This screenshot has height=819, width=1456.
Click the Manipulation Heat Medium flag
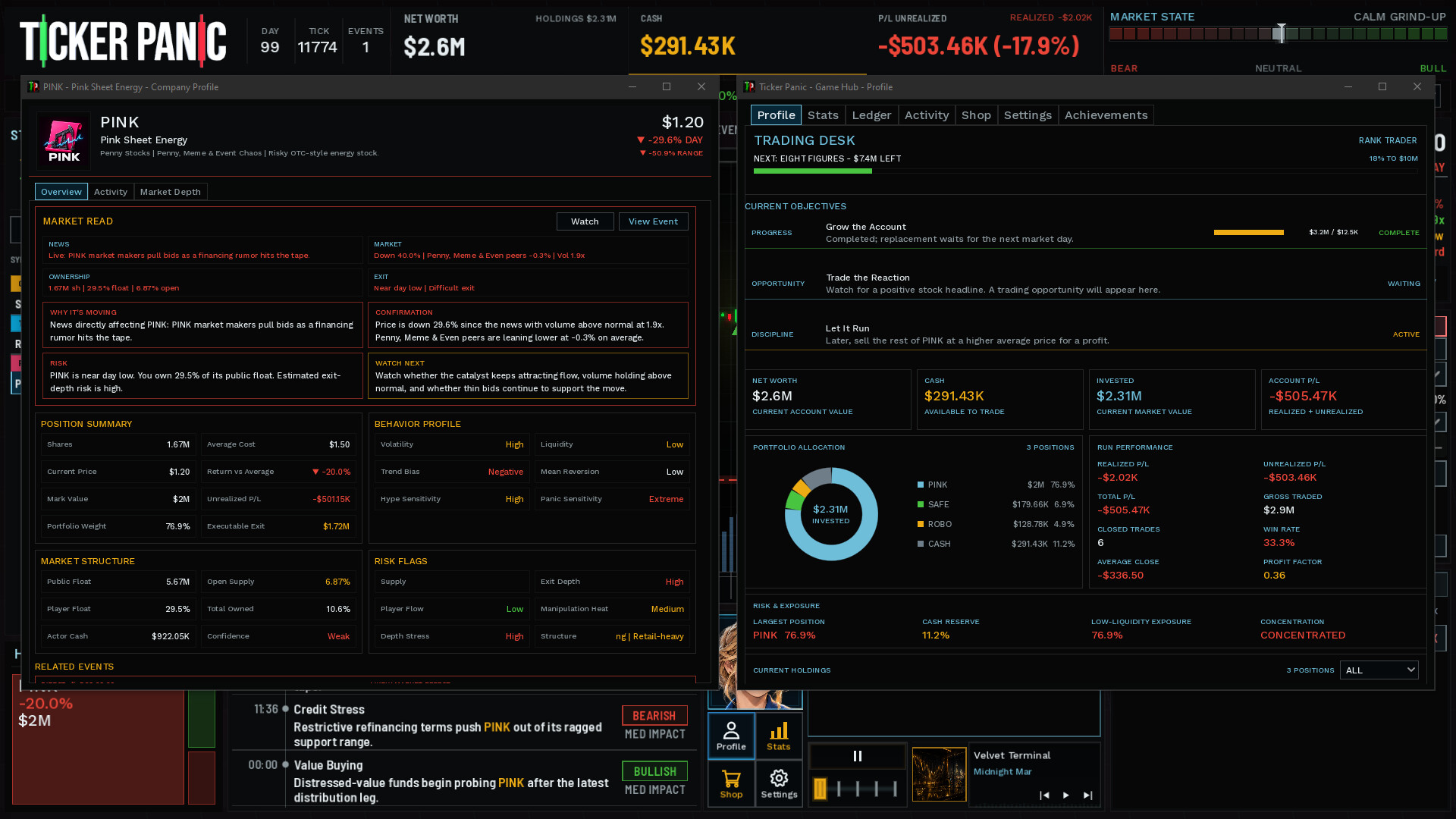(667, 609)
